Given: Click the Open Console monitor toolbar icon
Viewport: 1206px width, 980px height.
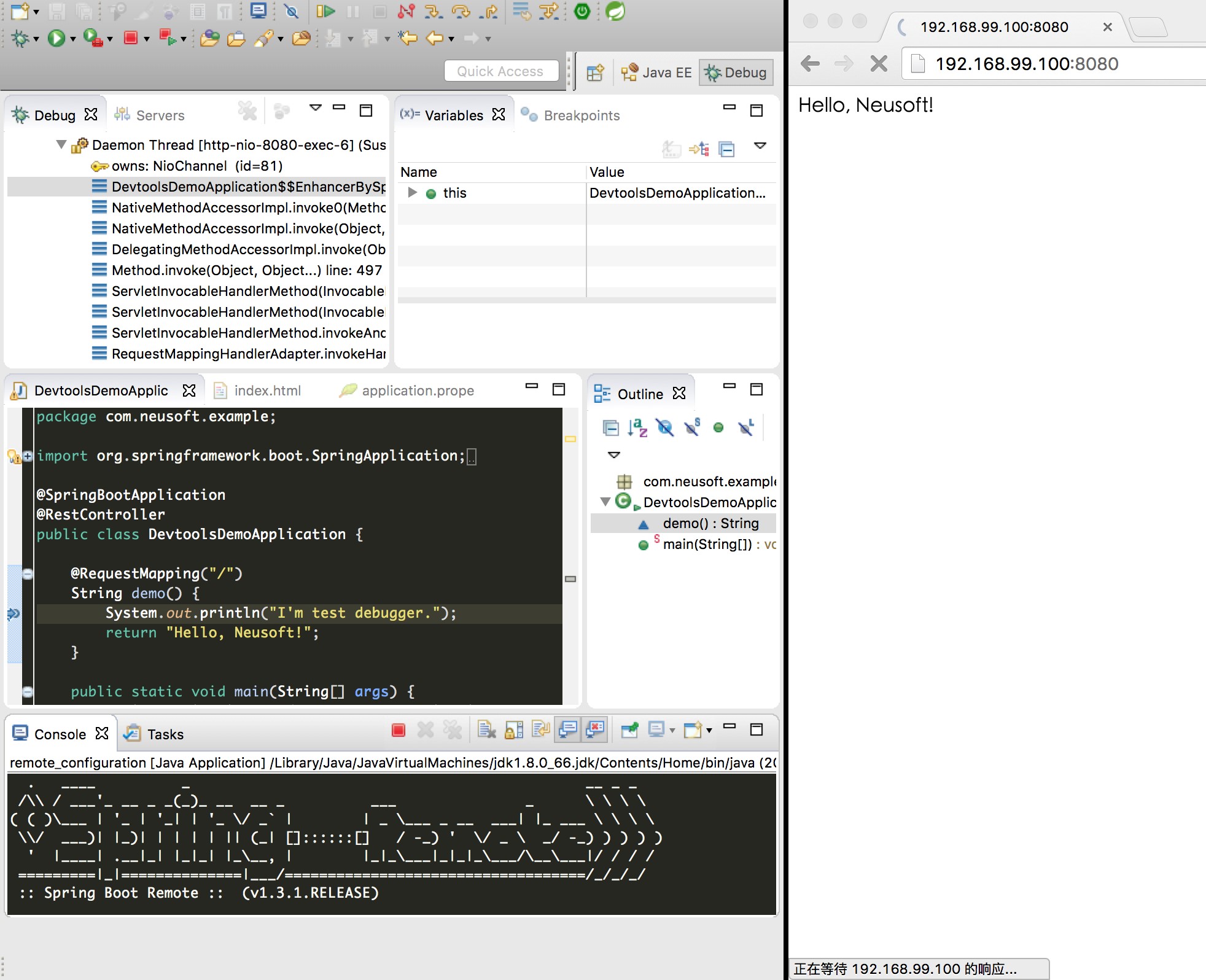Looking at the screenshot, I should point(259,11).
